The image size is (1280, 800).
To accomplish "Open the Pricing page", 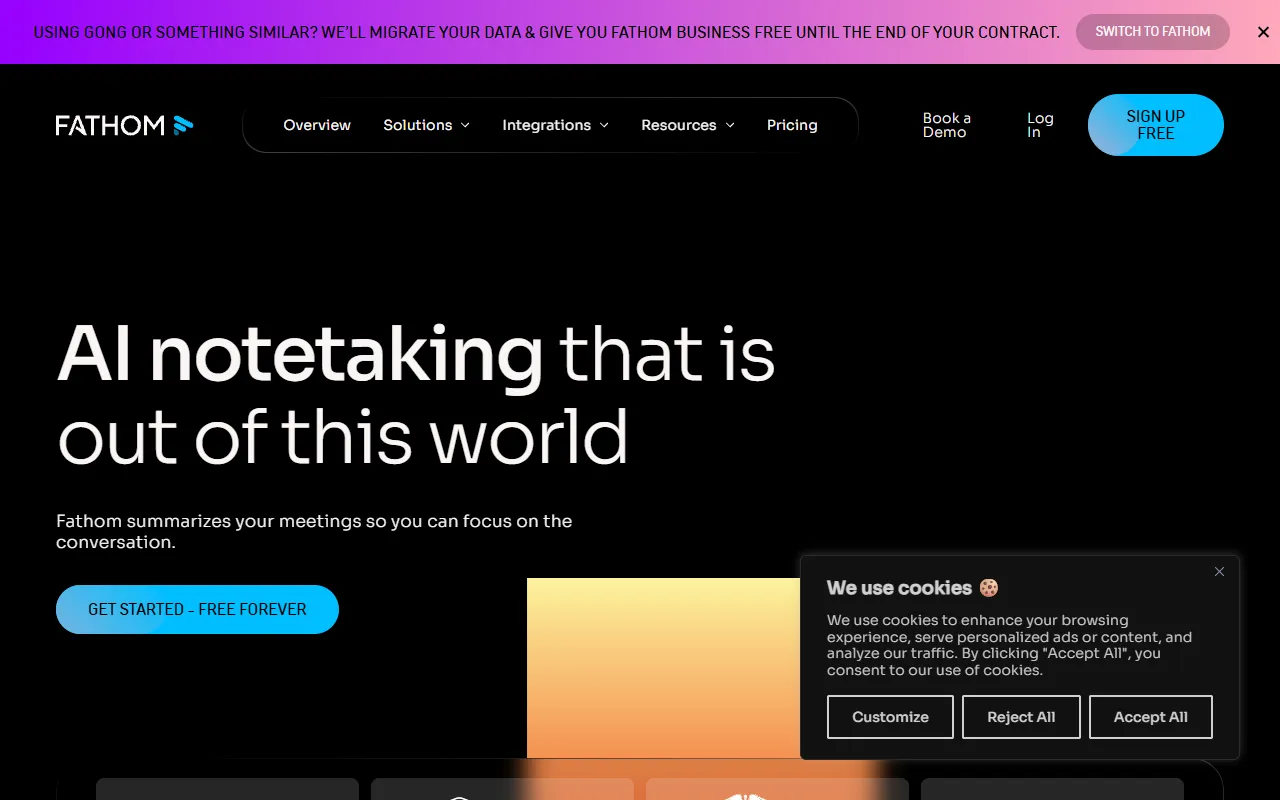I will click(792, 125).
